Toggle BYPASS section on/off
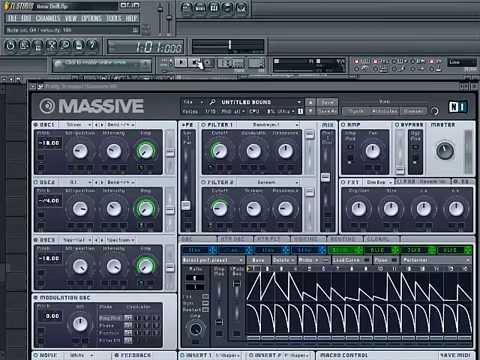The width and height of the screenshot is (480, 360). (x=397, y=125)
